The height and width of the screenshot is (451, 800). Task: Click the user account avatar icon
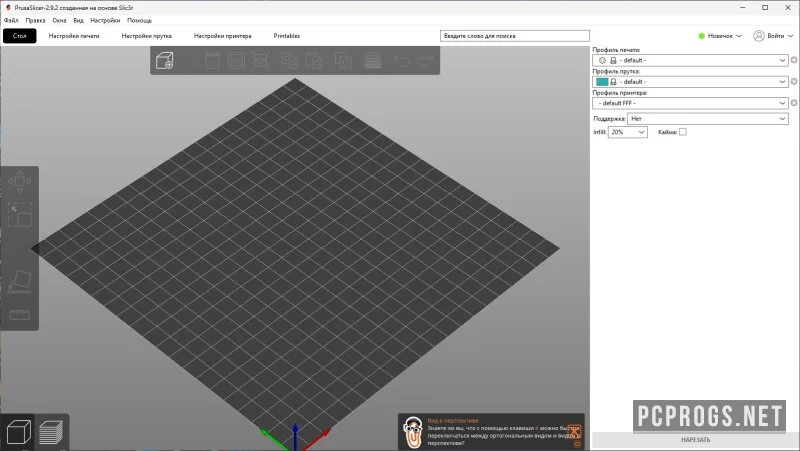coord(759,36)
